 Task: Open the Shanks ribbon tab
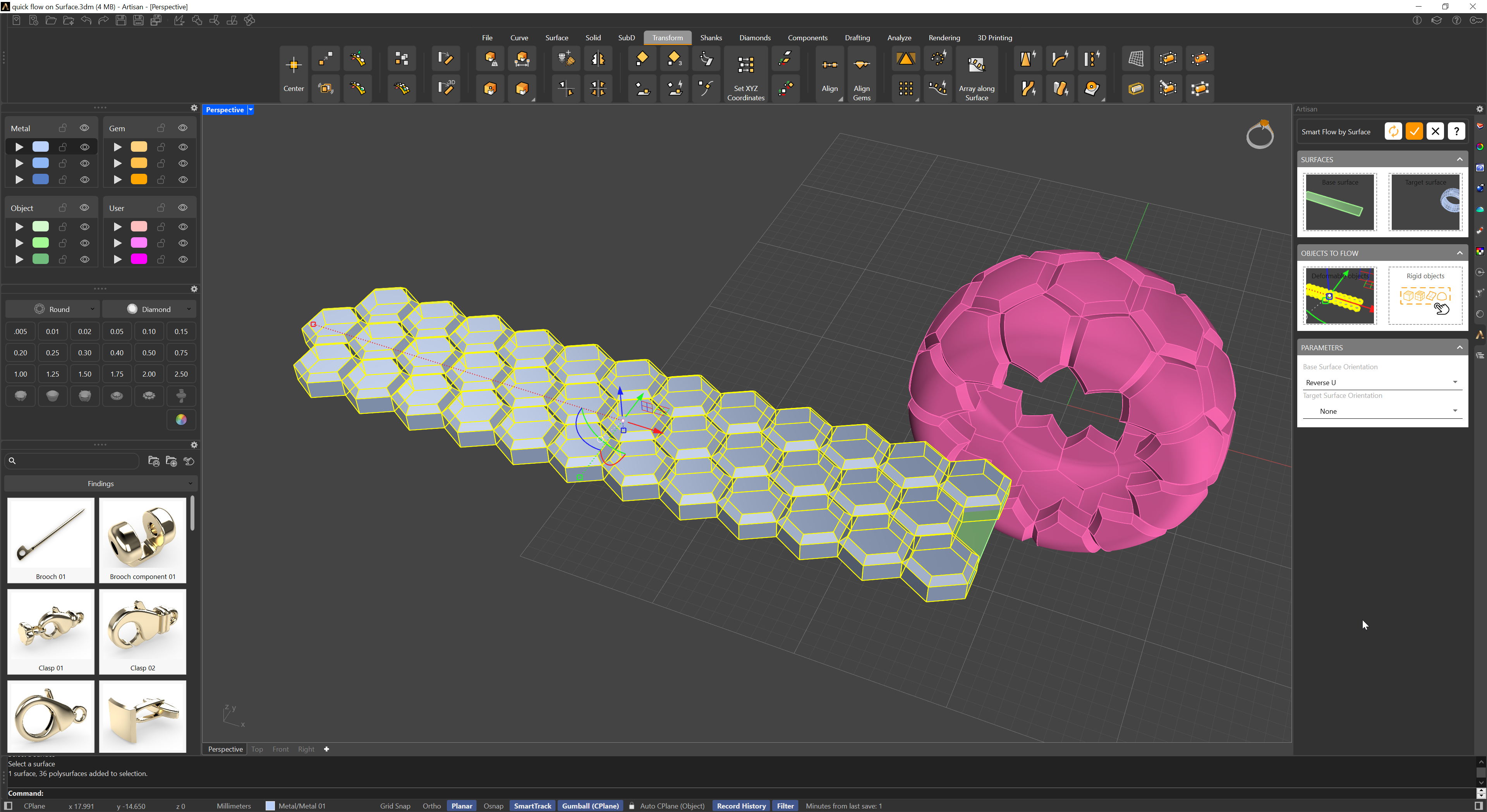711,38
